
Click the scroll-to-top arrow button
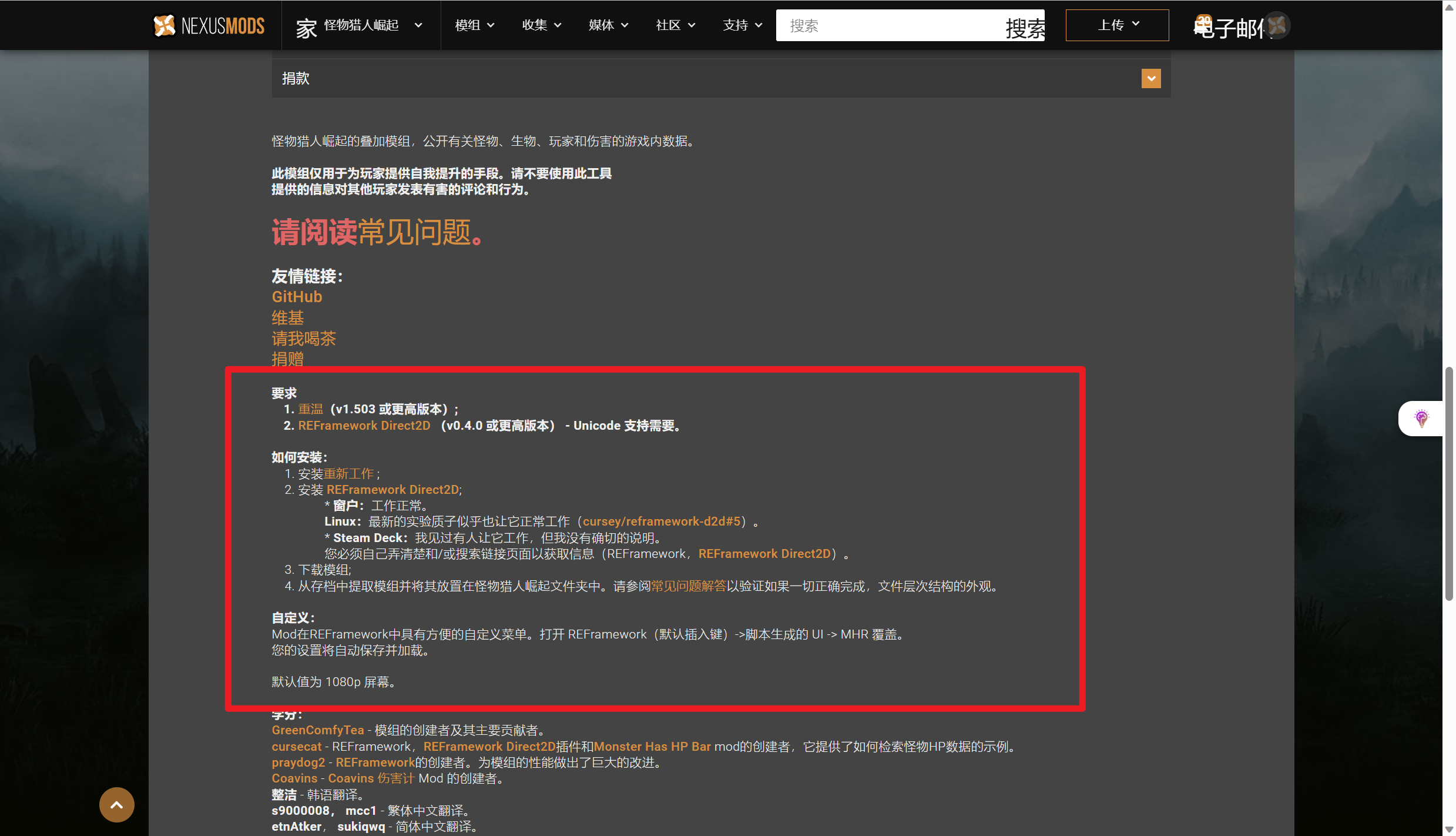tap(116, 805)
